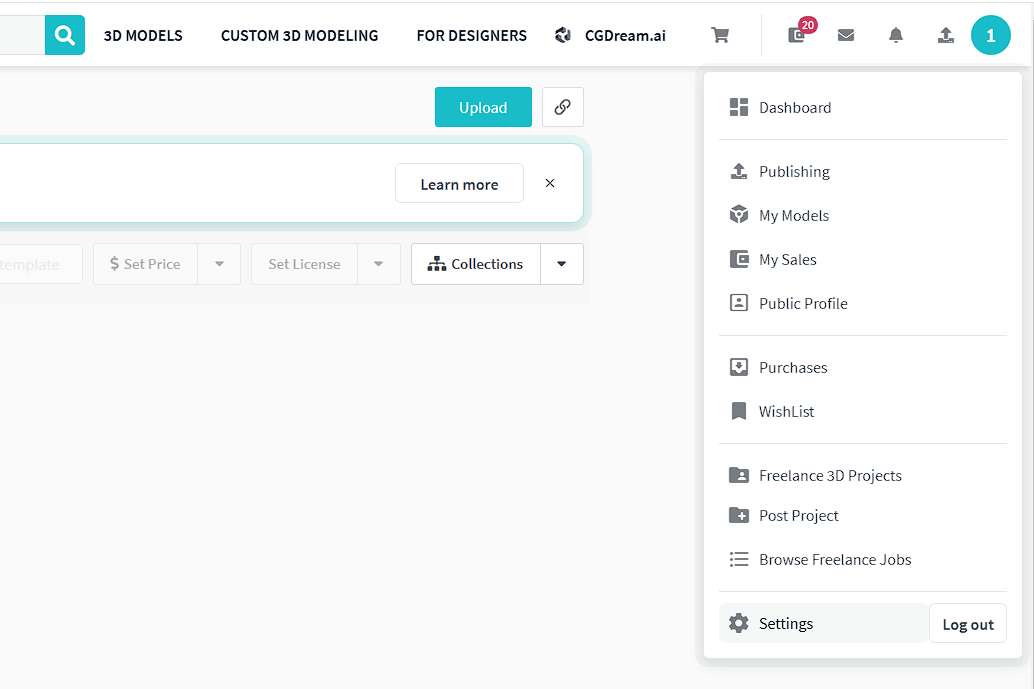The image size is (1034, 689).
Task: Click the Dashboard grid icon
Action: pyautogui.click(x=739, y=107)
